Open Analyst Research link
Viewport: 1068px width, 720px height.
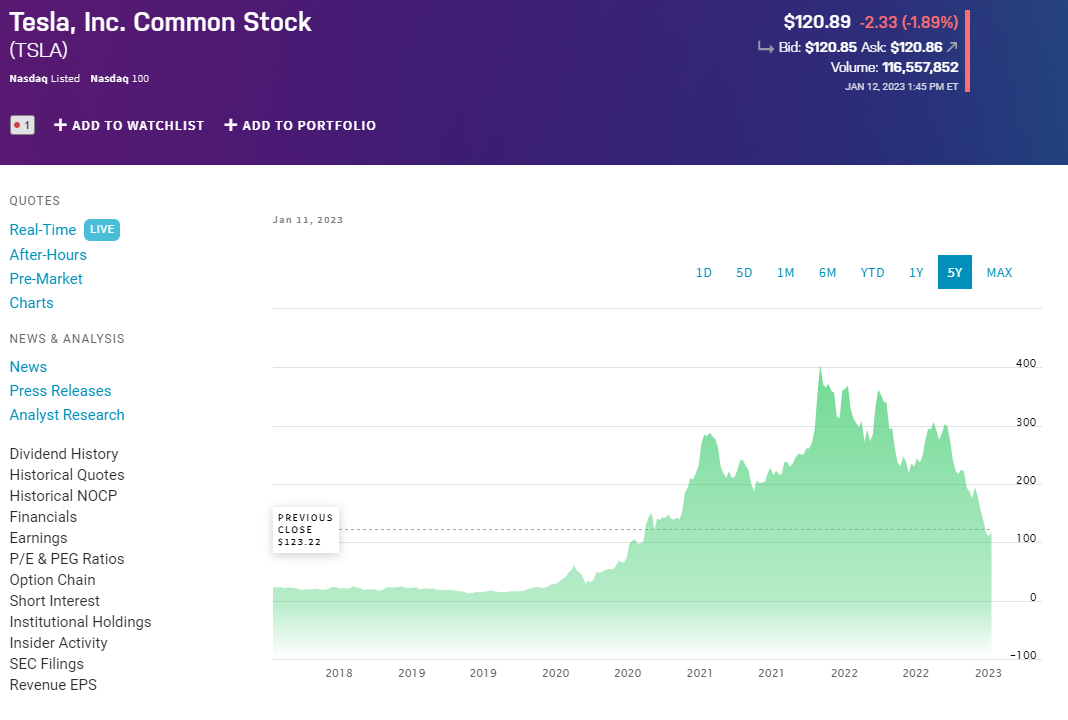[x=67, y=415]
